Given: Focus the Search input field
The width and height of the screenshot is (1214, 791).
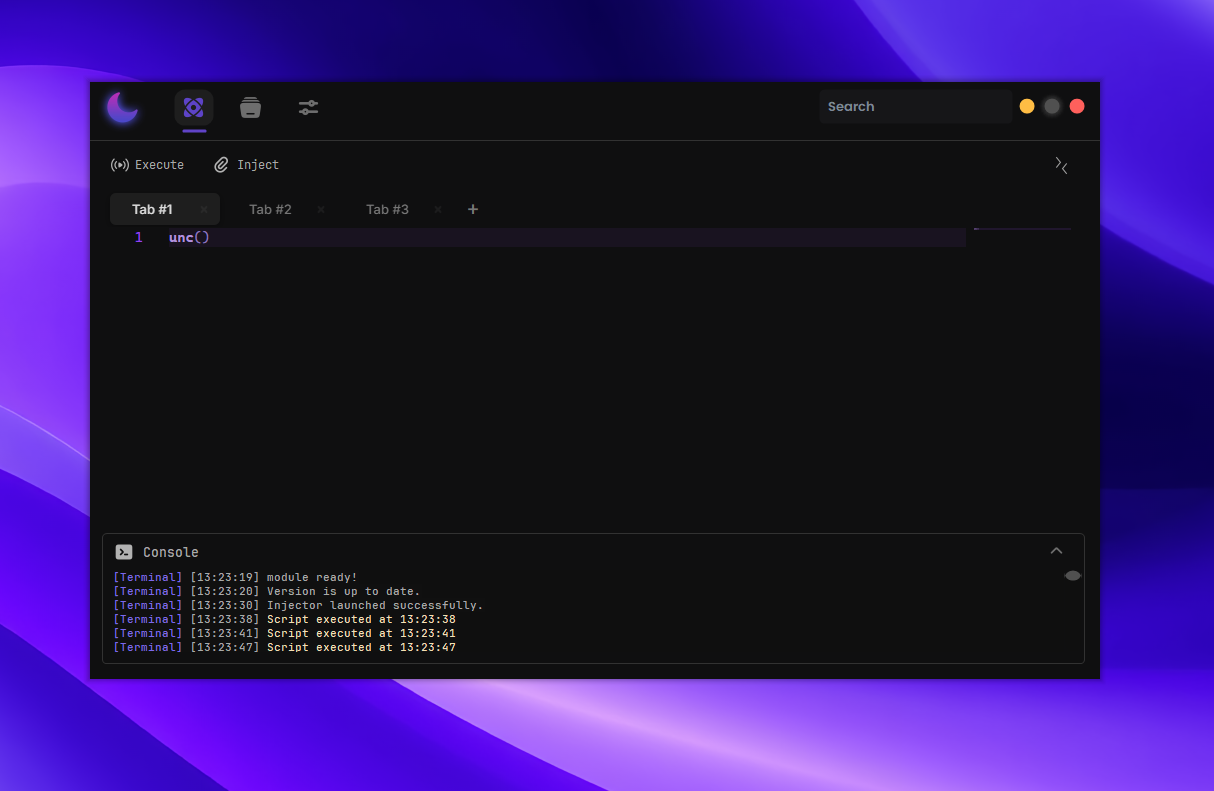Looking at the screenshot, I should (x=916, y=107).
